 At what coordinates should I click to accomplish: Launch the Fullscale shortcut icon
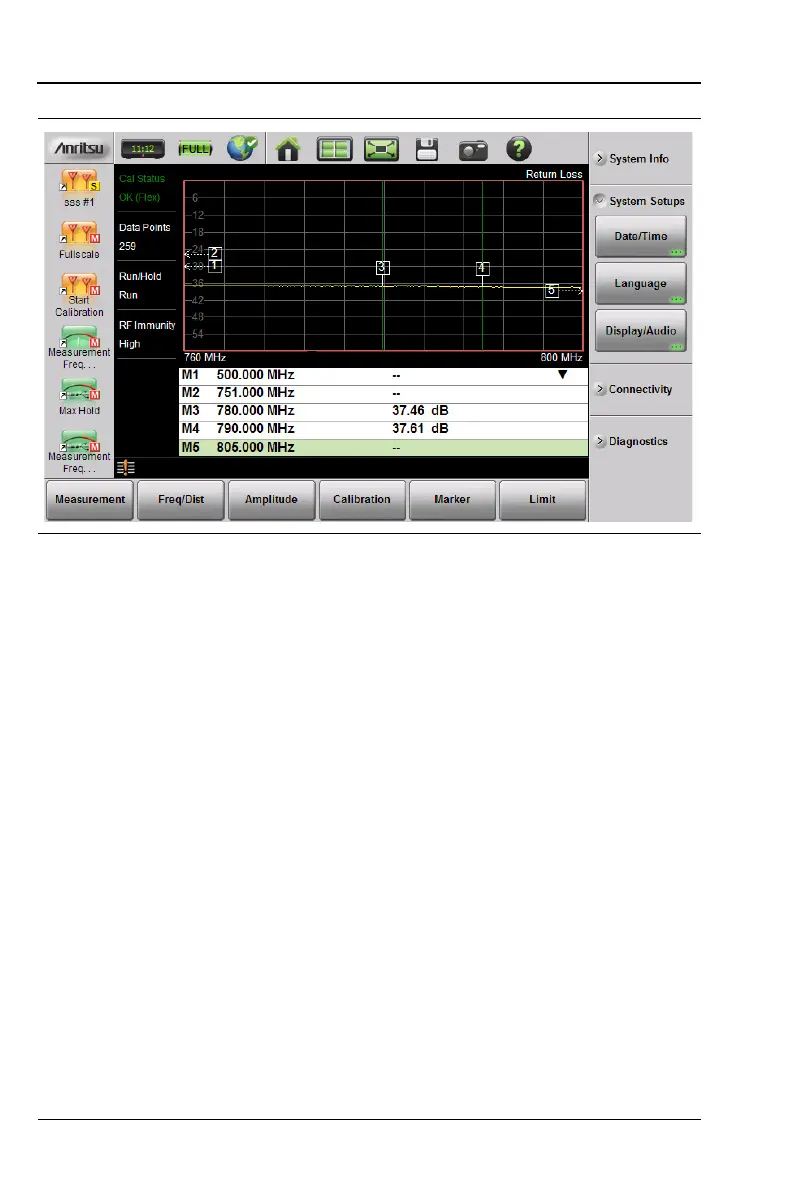point(80,241)
